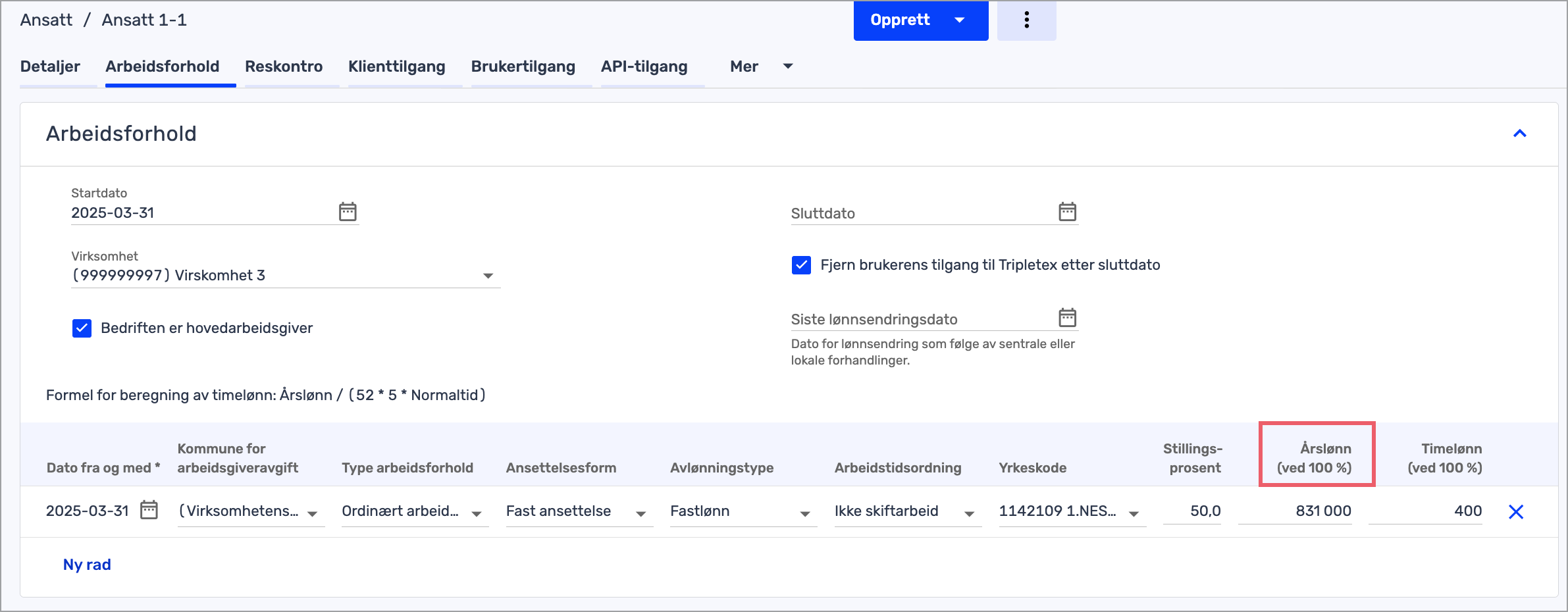Click the Ansatt 1-1 breadcrumb text
The width and height of the screenshot is (1568, 612).
click(x=144, y=20)
